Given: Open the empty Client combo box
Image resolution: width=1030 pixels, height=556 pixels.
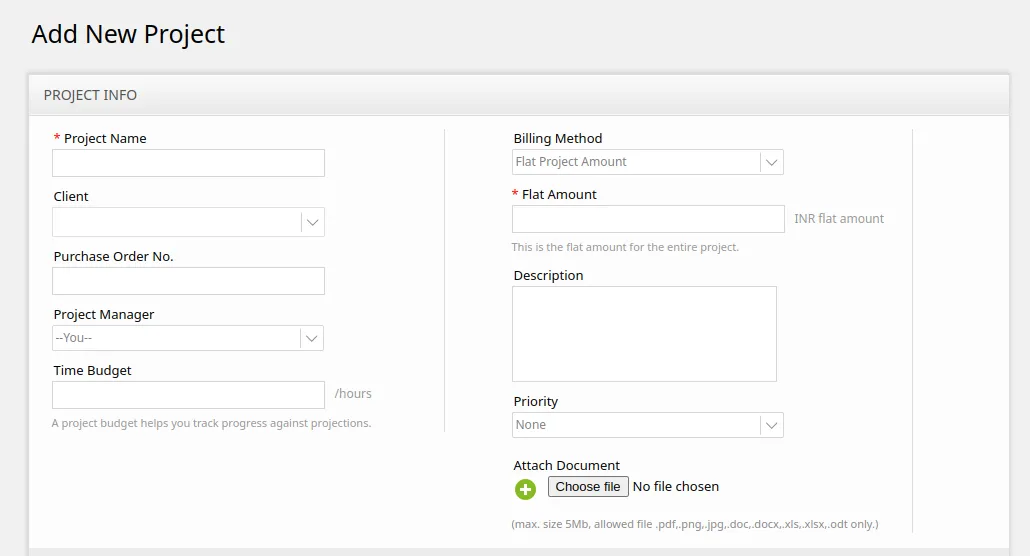Looking at the screenshot, I should coord(189,222).
